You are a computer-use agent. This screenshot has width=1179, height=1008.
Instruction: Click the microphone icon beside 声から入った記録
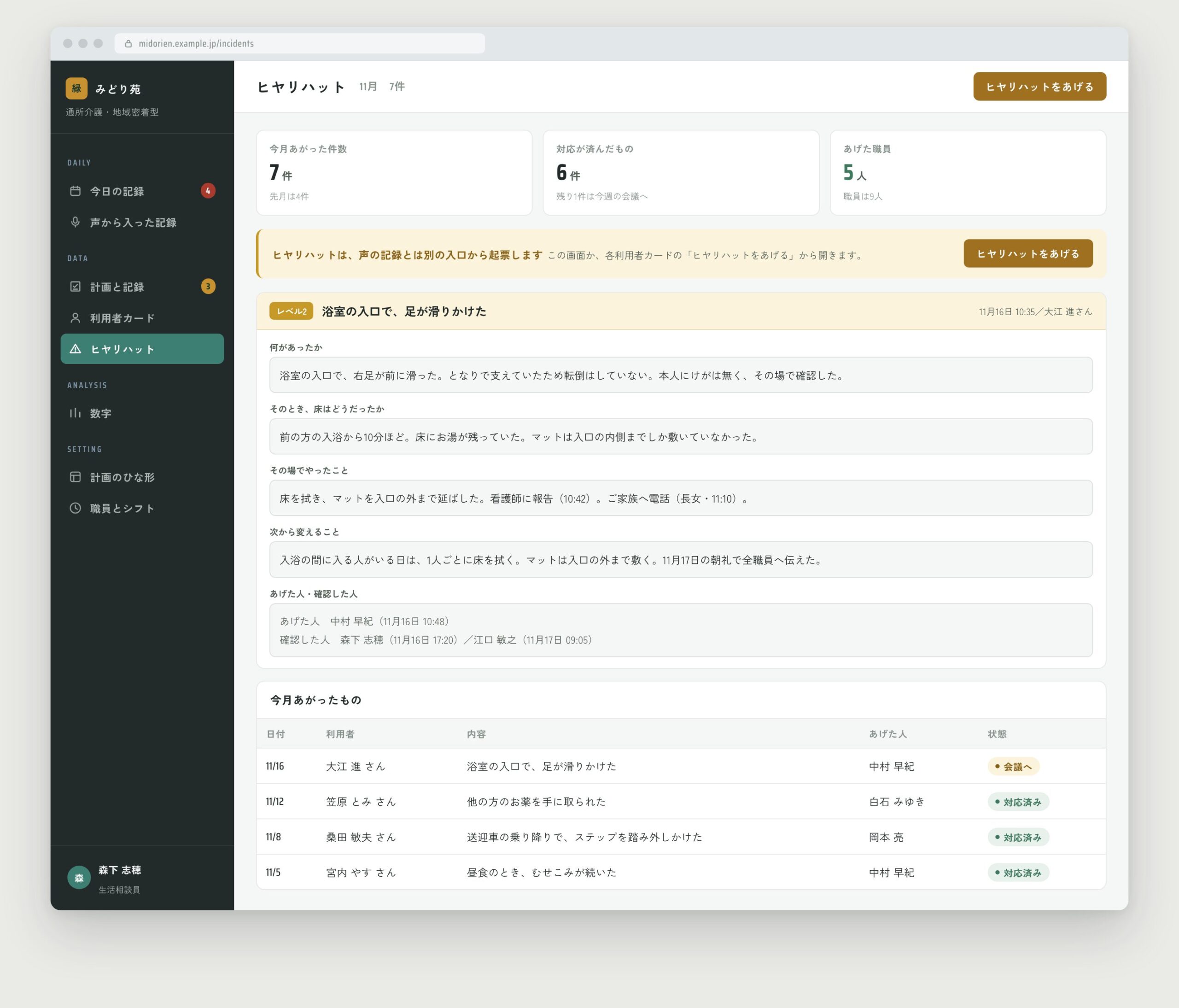point(75,222)
